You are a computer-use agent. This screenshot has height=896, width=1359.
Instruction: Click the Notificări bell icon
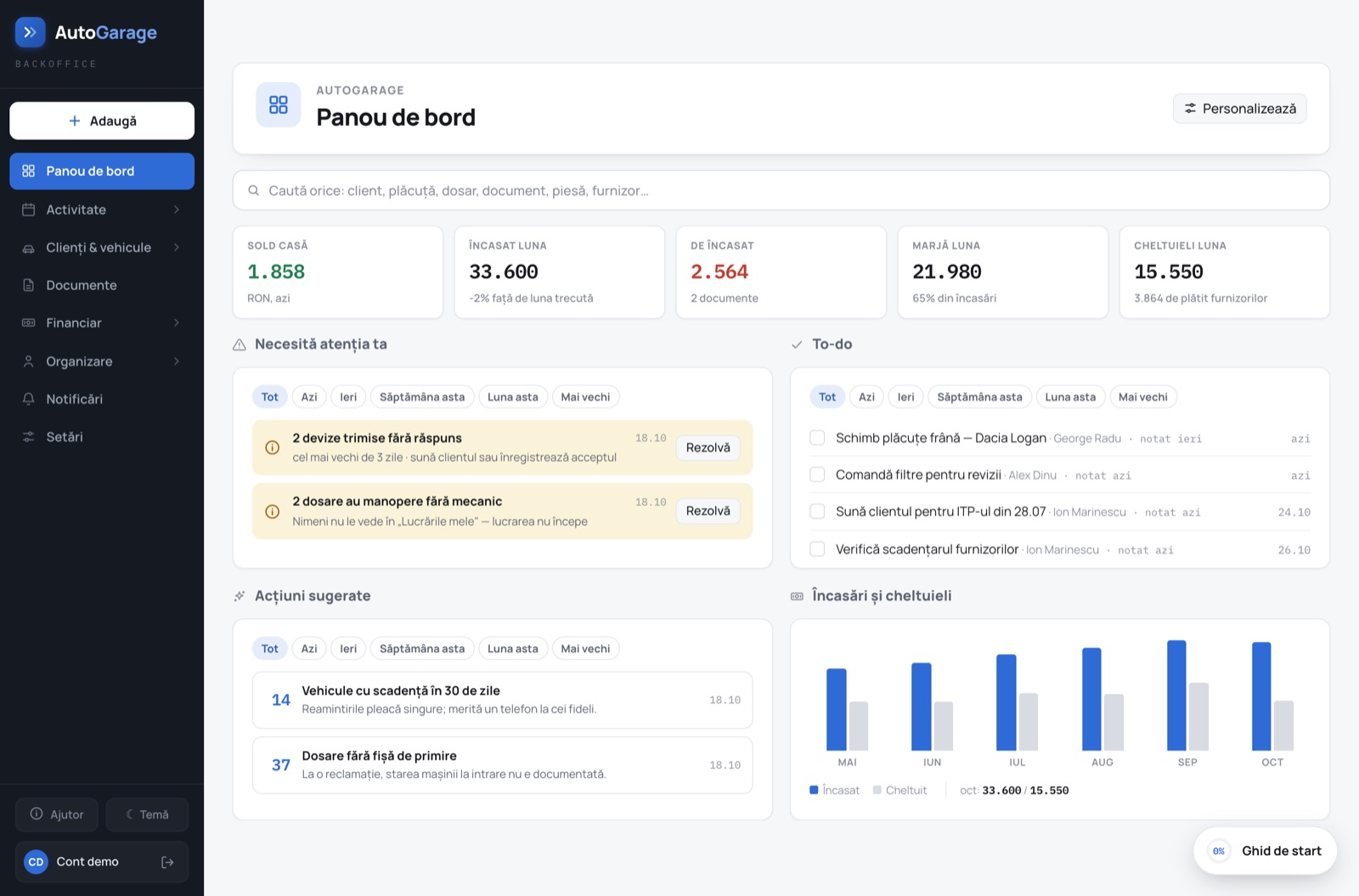(x=28, y=399)
